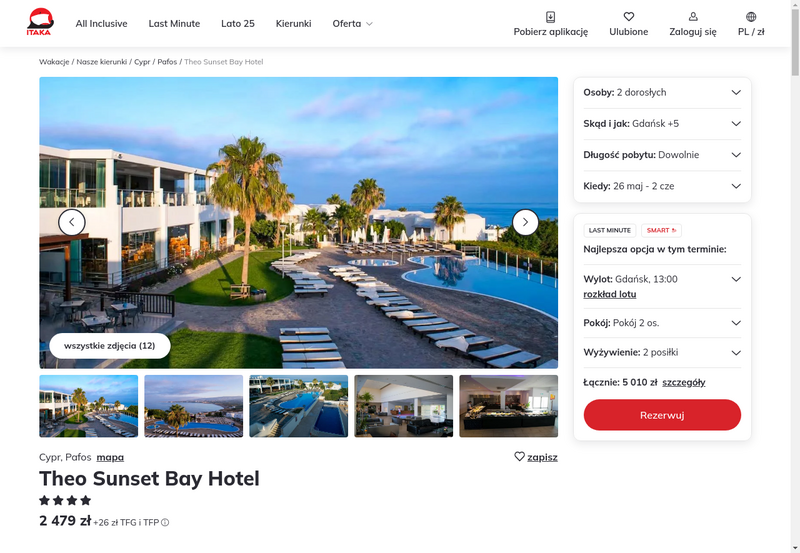
Task: Expand the Kiedy date dropdown
Action: (662, 186)
